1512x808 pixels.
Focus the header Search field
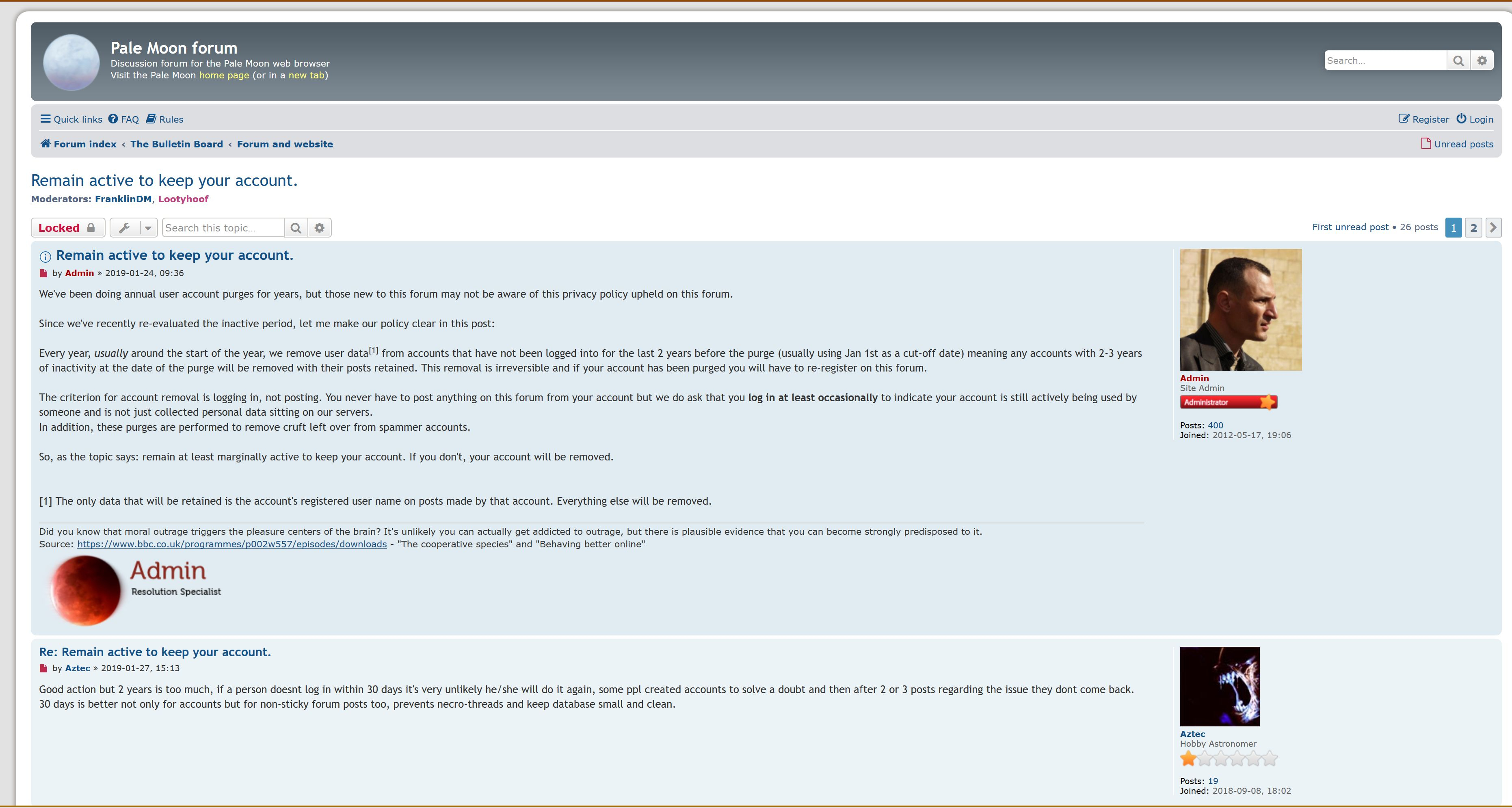(x=1385, y=60)
